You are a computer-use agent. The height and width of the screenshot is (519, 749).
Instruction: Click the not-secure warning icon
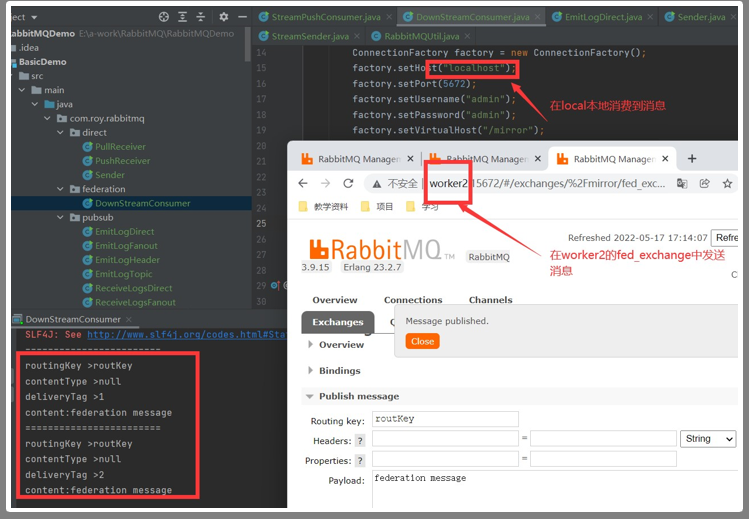(x=377, y=184)
